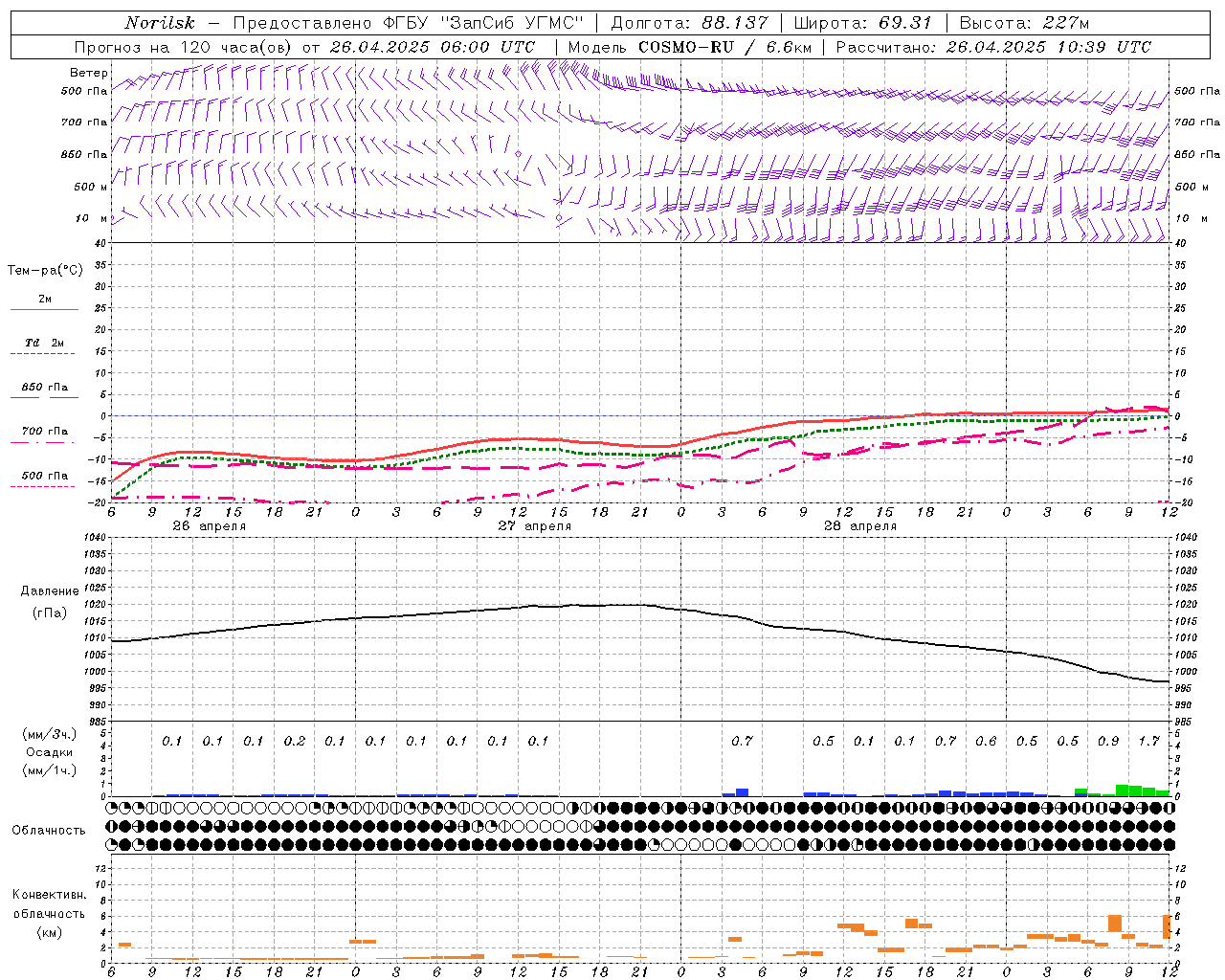This screenshot has height=980, width=1225.
Task: Select "Рассчитано: 26.04.2025 10:39 UTC" text
Action: 993,47
